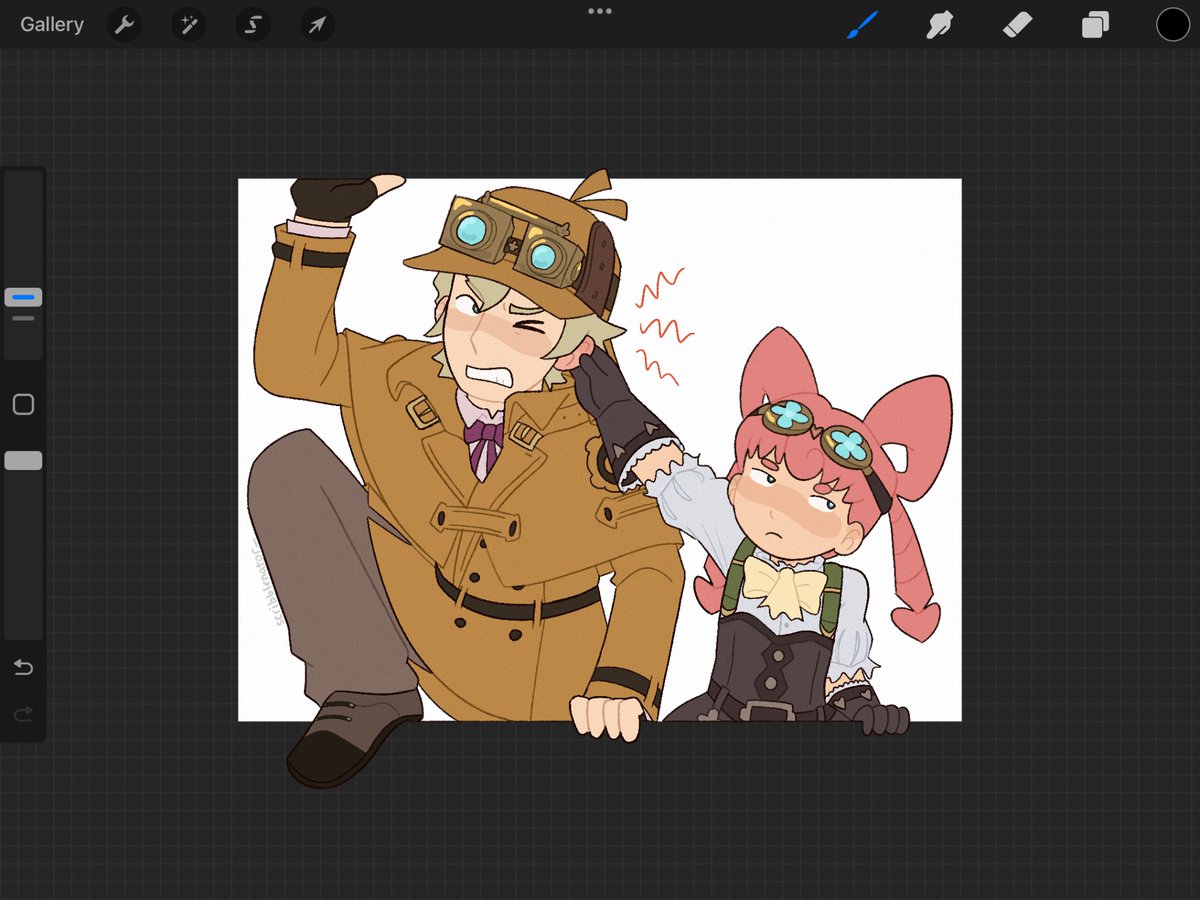
Task: Tap the Modify square button in sidebar
Action: click(23, 404)
